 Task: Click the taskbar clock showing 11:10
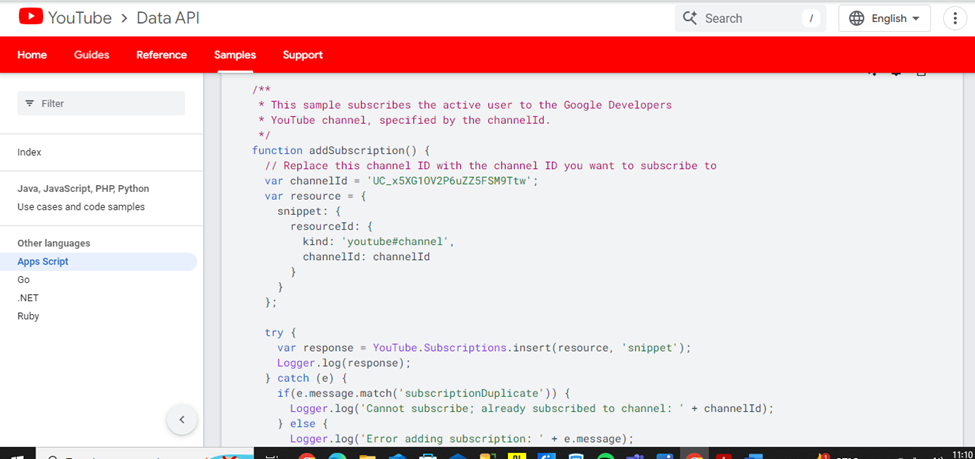click(x=963, y=455)
